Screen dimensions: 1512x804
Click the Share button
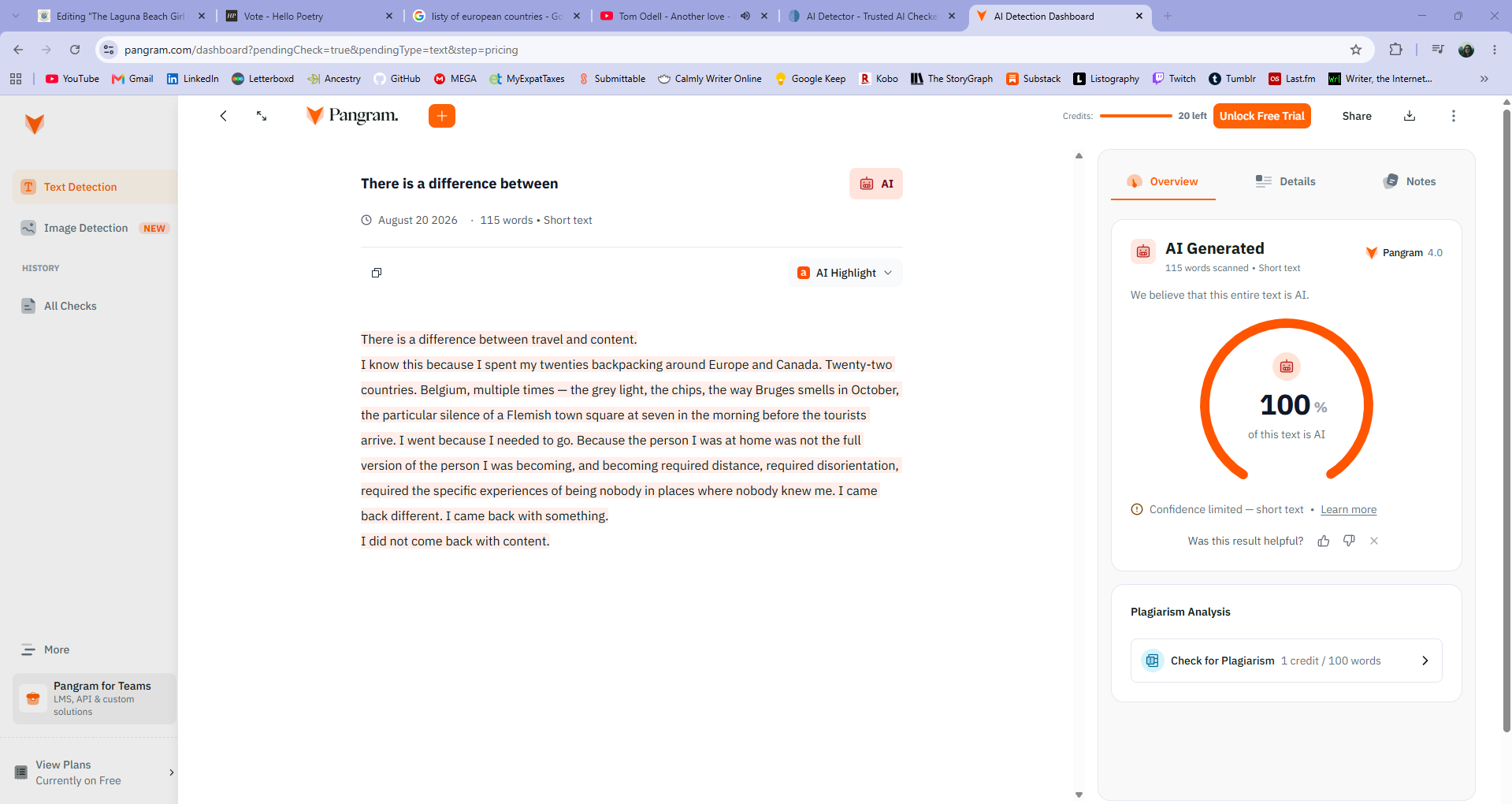(1357, 116)
